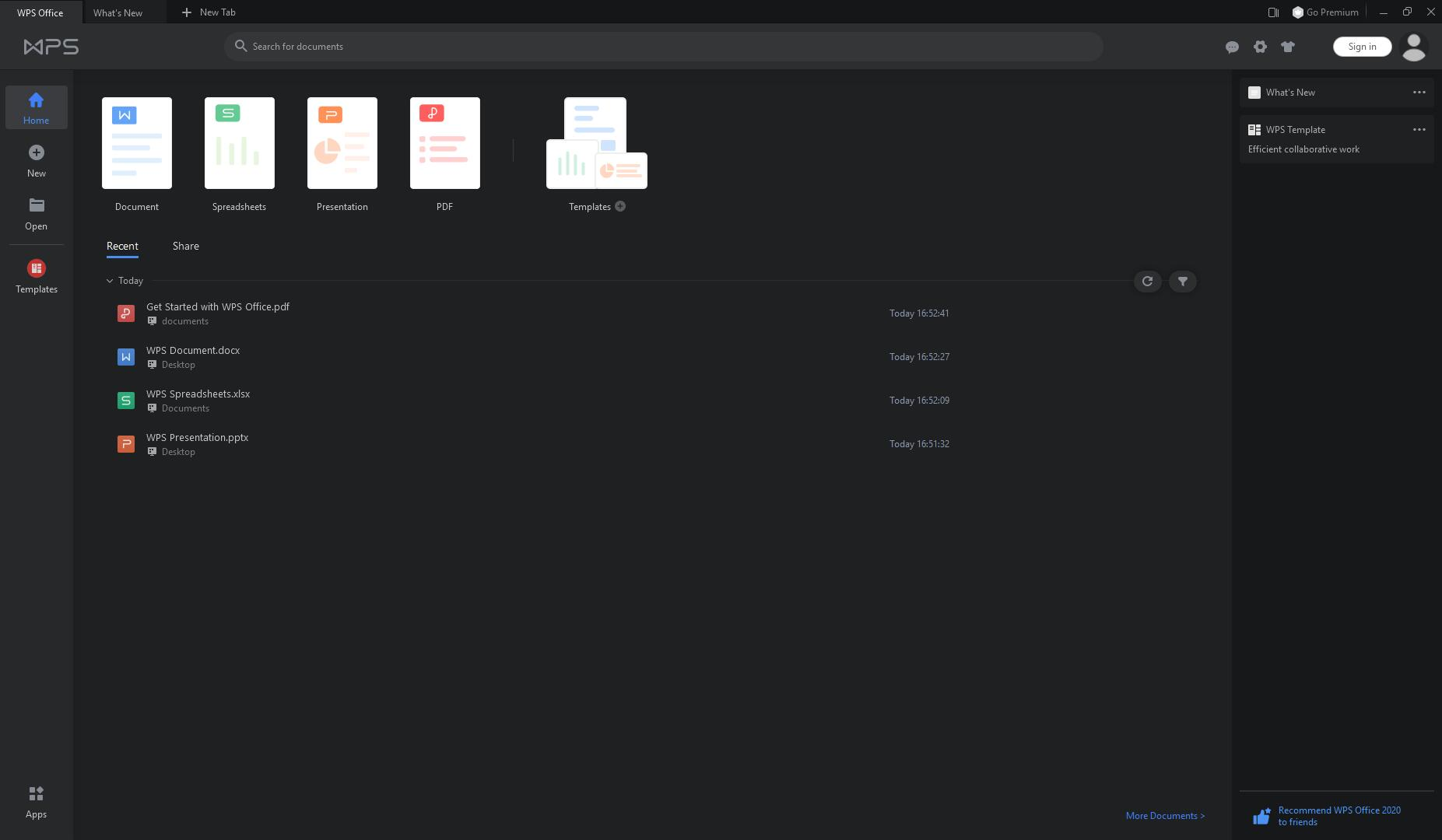Open the Apps sidebar item
The width and height of the screenshot is (1442, 840).
[x=36, y=802]
